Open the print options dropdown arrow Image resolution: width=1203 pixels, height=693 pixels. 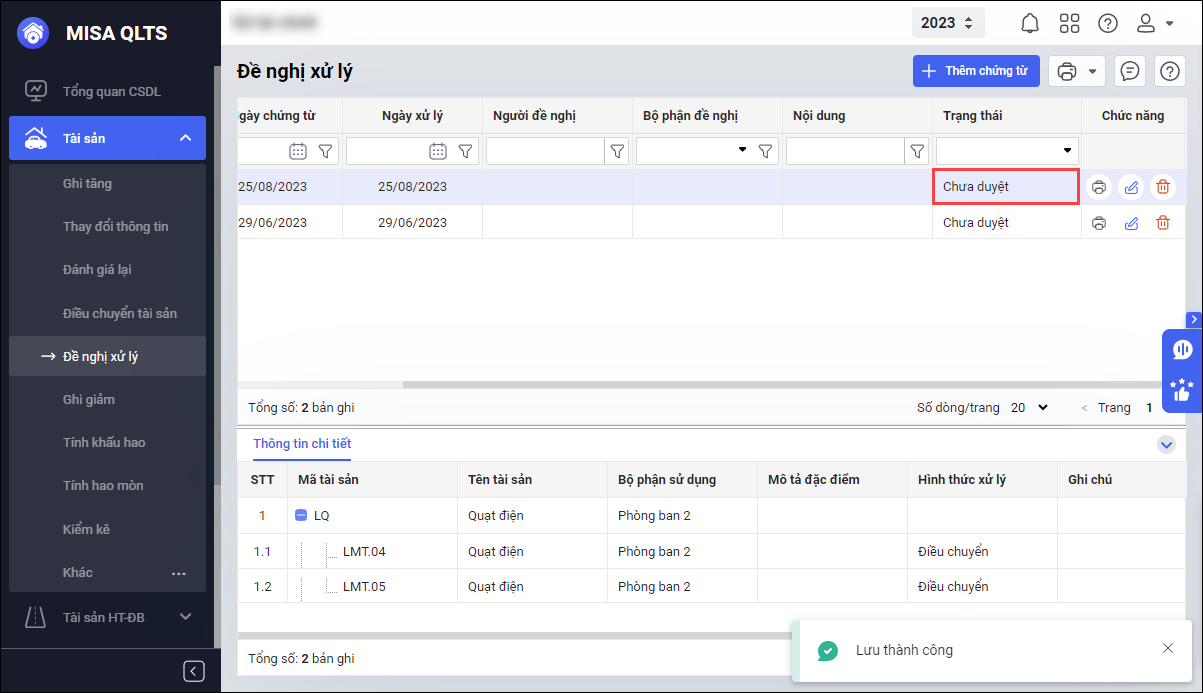click(x=1092, y=71)
